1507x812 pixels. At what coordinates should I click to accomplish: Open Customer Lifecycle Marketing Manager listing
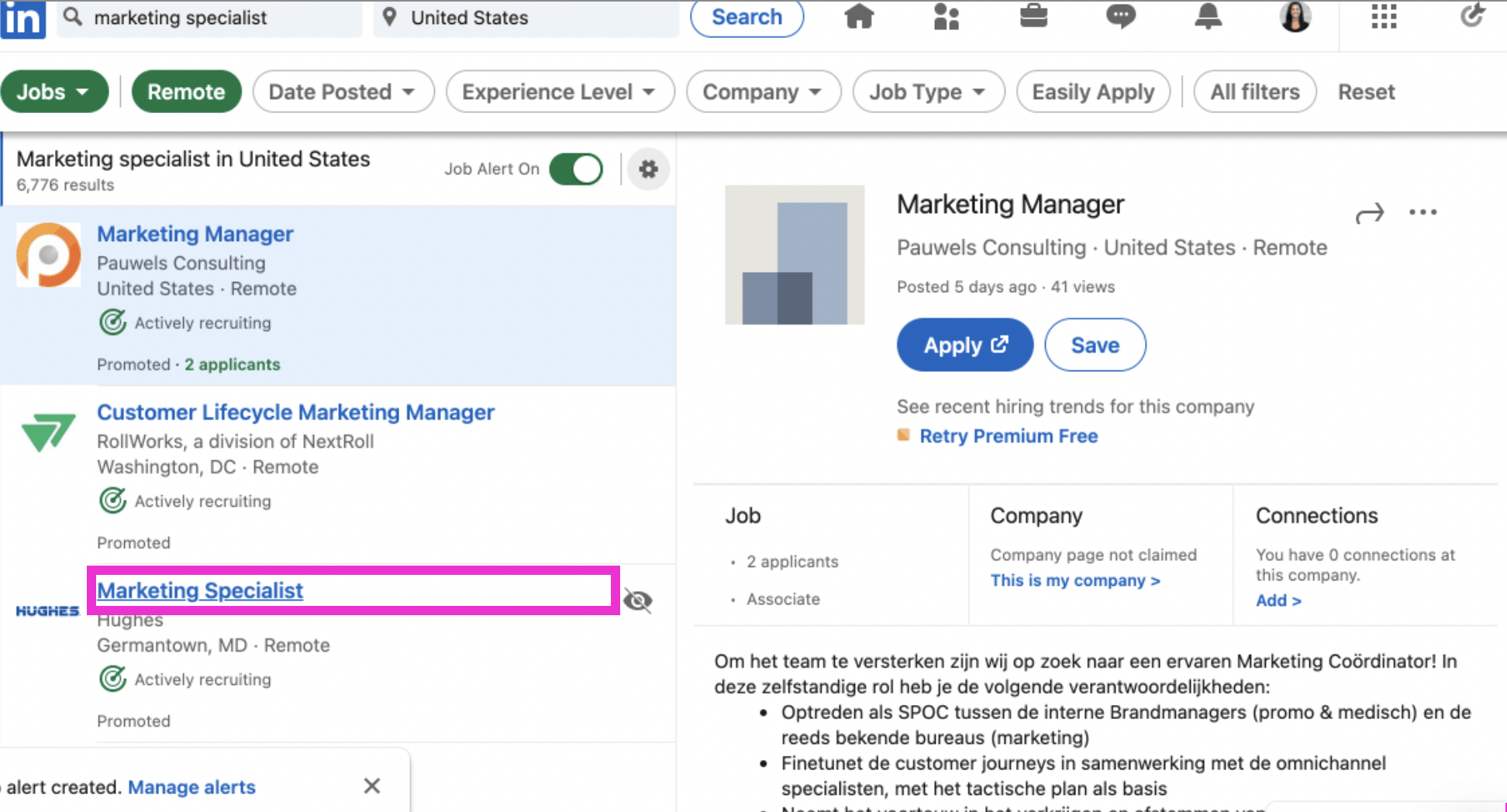295,412
